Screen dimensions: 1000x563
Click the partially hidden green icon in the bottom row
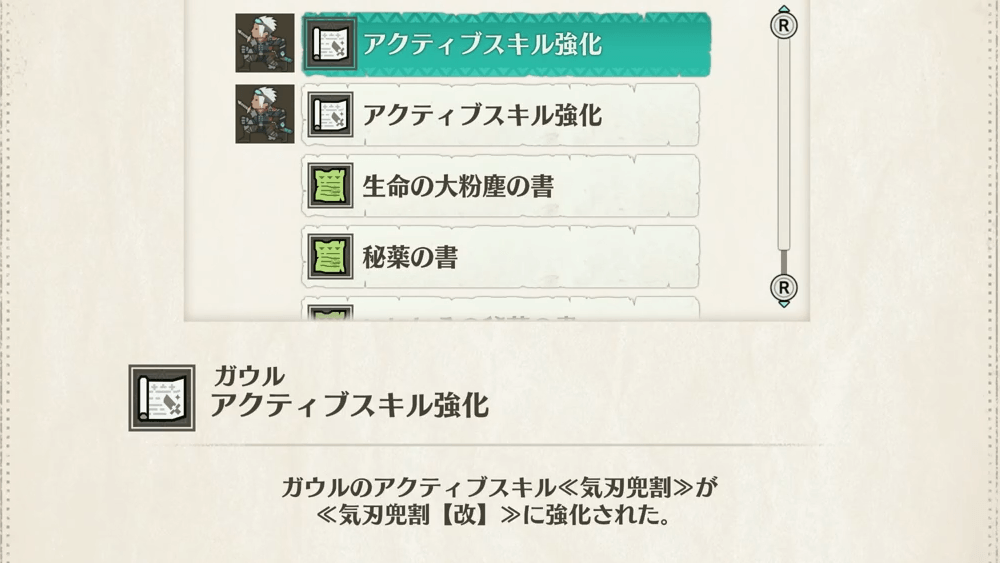(x=330, y=314)
